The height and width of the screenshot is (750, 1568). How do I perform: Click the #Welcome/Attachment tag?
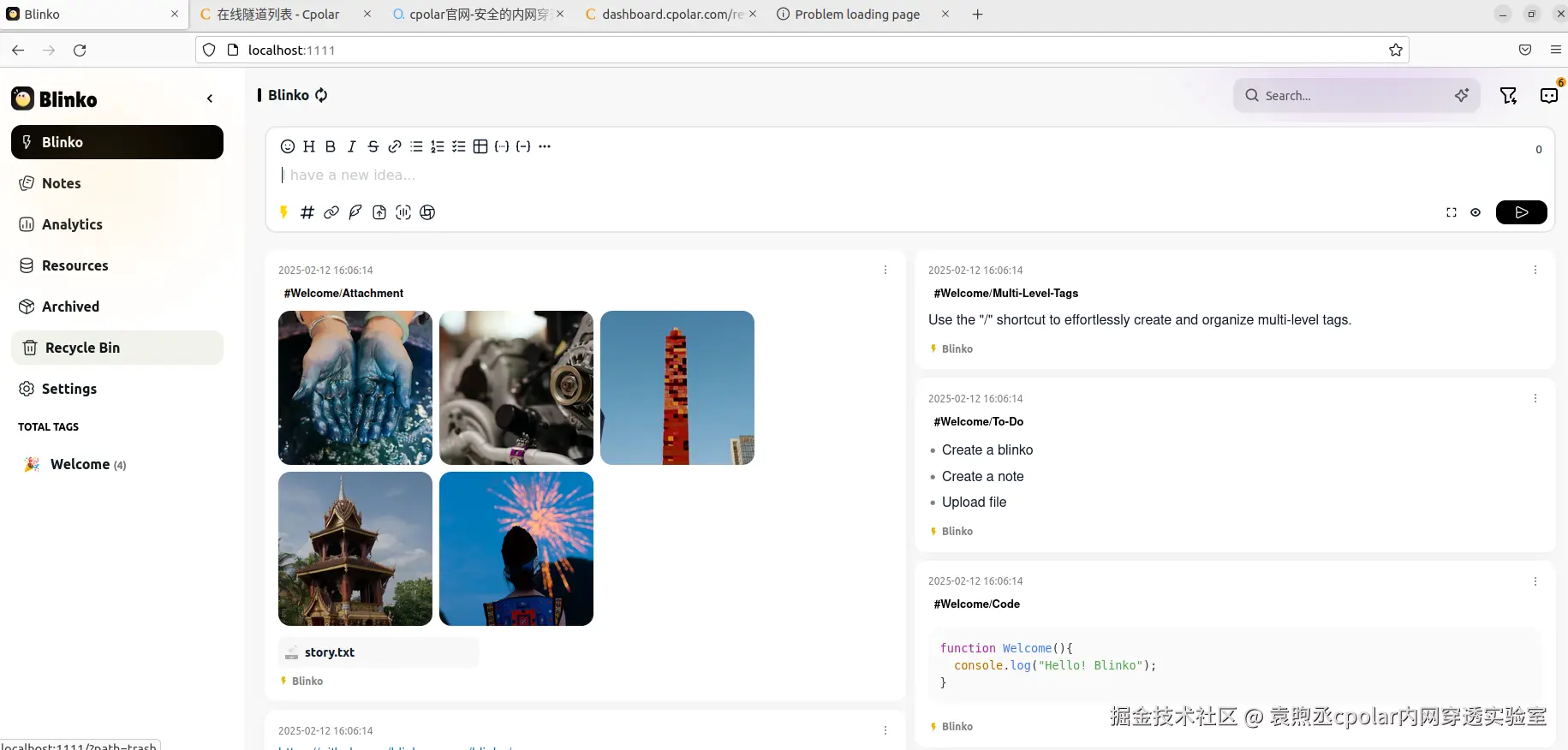[x=343, y=293]
